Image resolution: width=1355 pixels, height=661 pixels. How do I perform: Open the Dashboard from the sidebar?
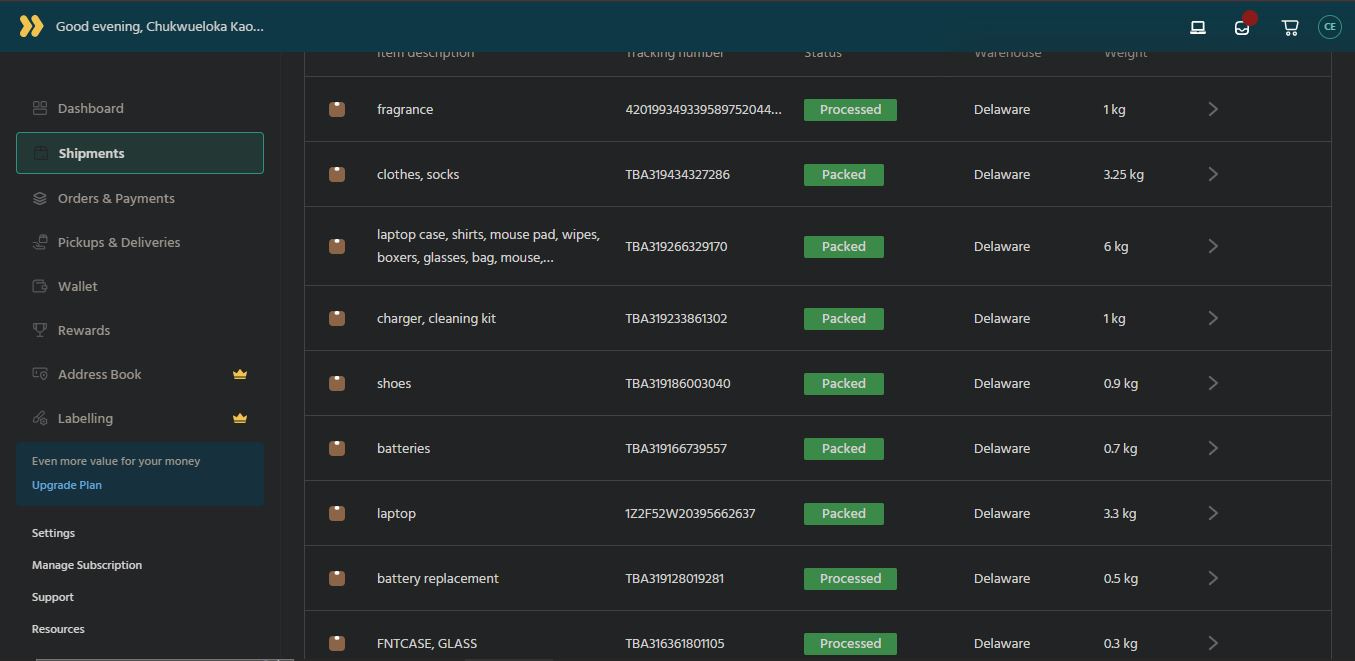[91, 108]
